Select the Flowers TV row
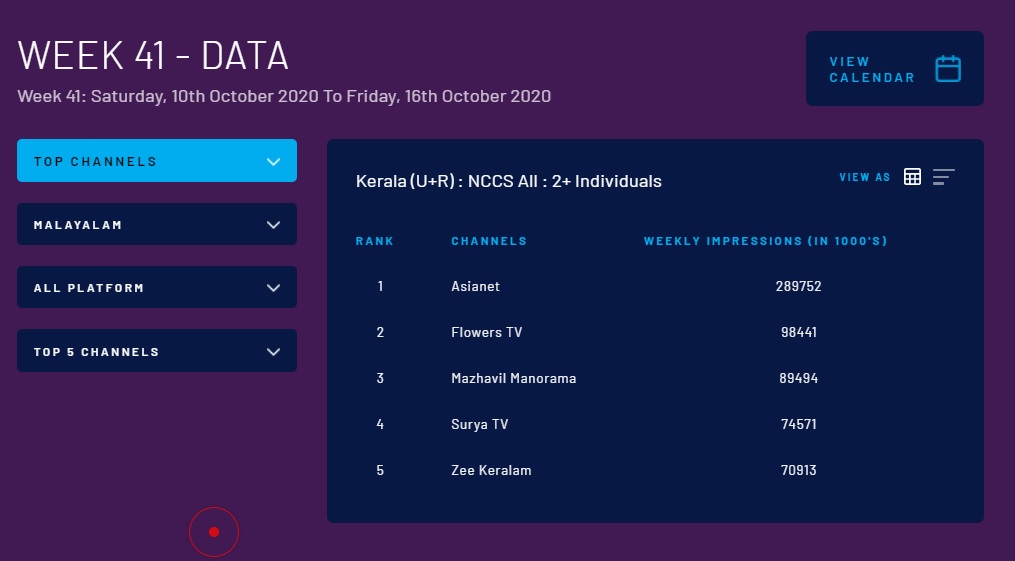 486,332
